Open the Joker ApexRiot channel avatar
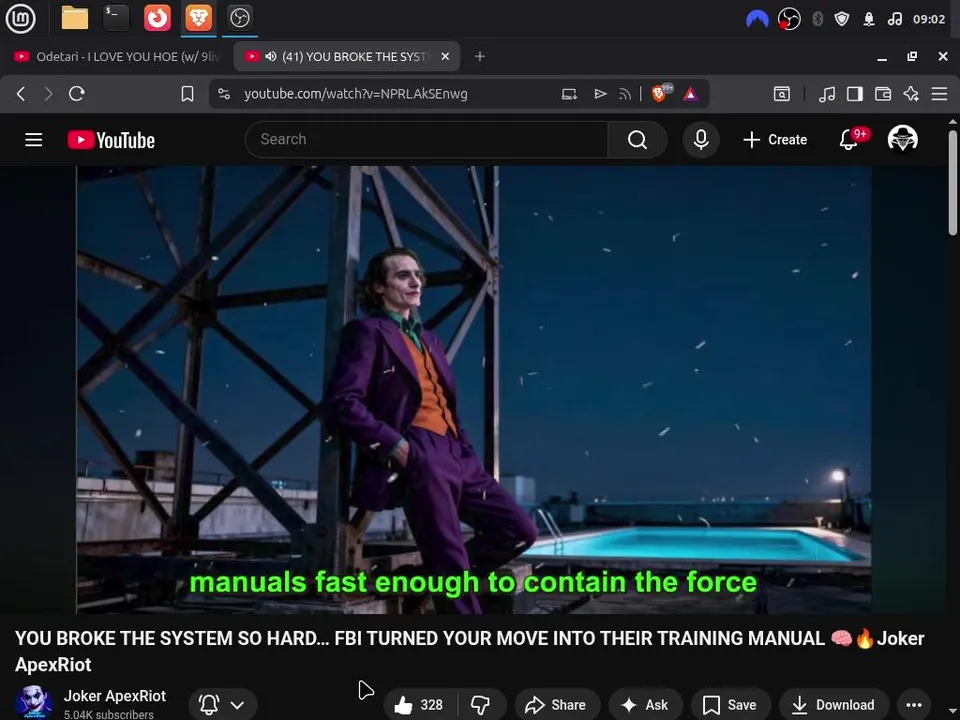Viewport: 960px width, 720px height. pyautogui.click(x=34, y=702)
